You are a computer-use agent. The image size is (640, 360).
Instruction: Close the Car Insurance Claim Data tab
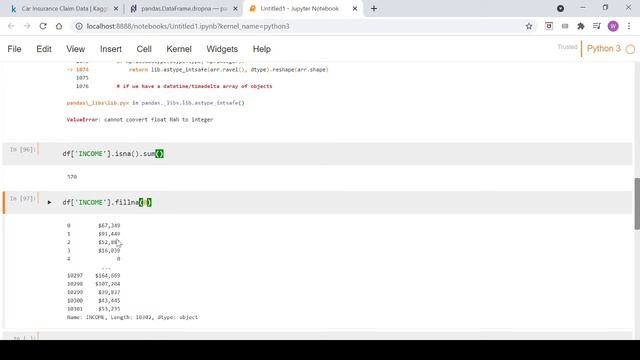click(116, 9)
